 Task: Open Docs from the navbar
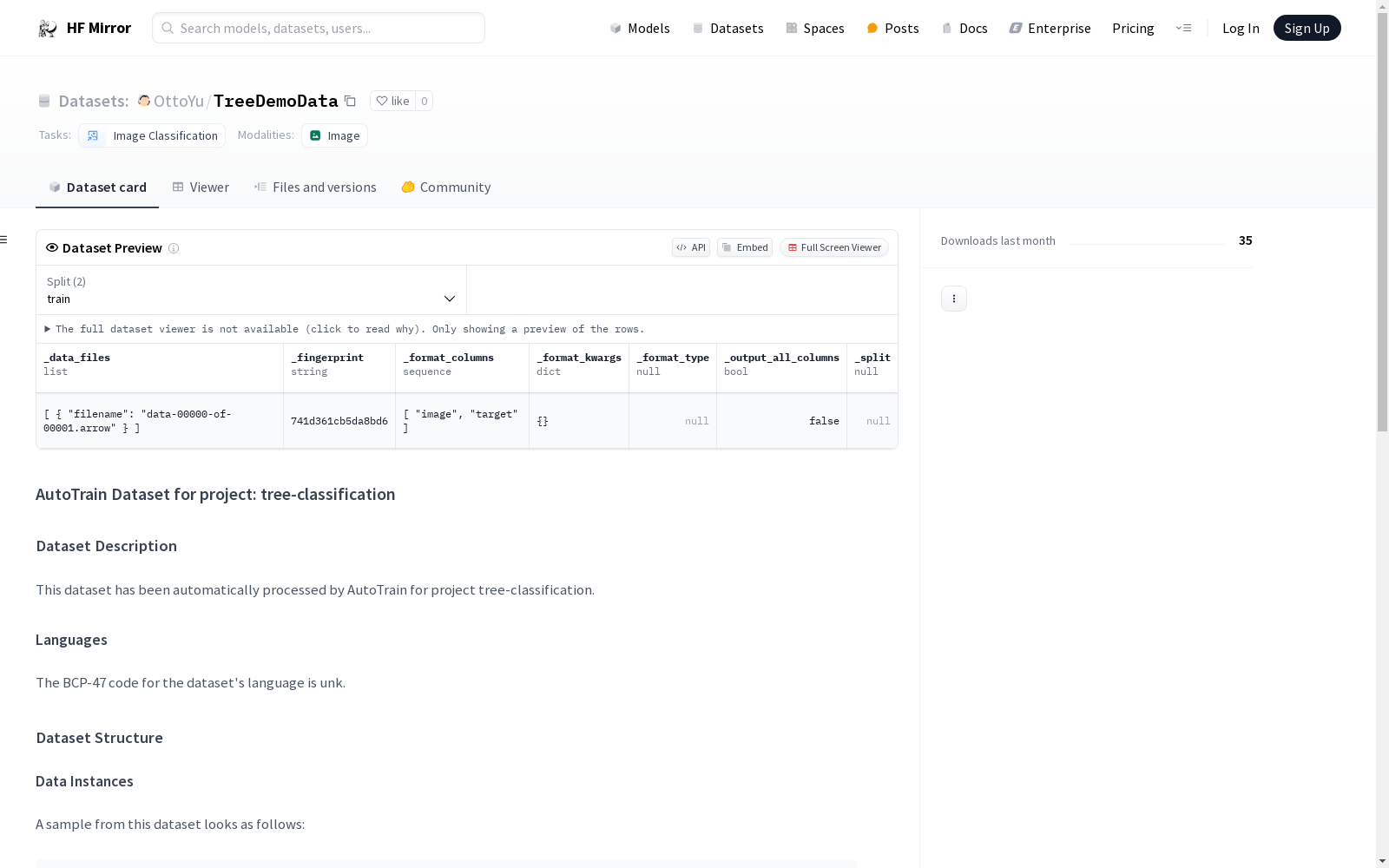click(x=964, y=28)
